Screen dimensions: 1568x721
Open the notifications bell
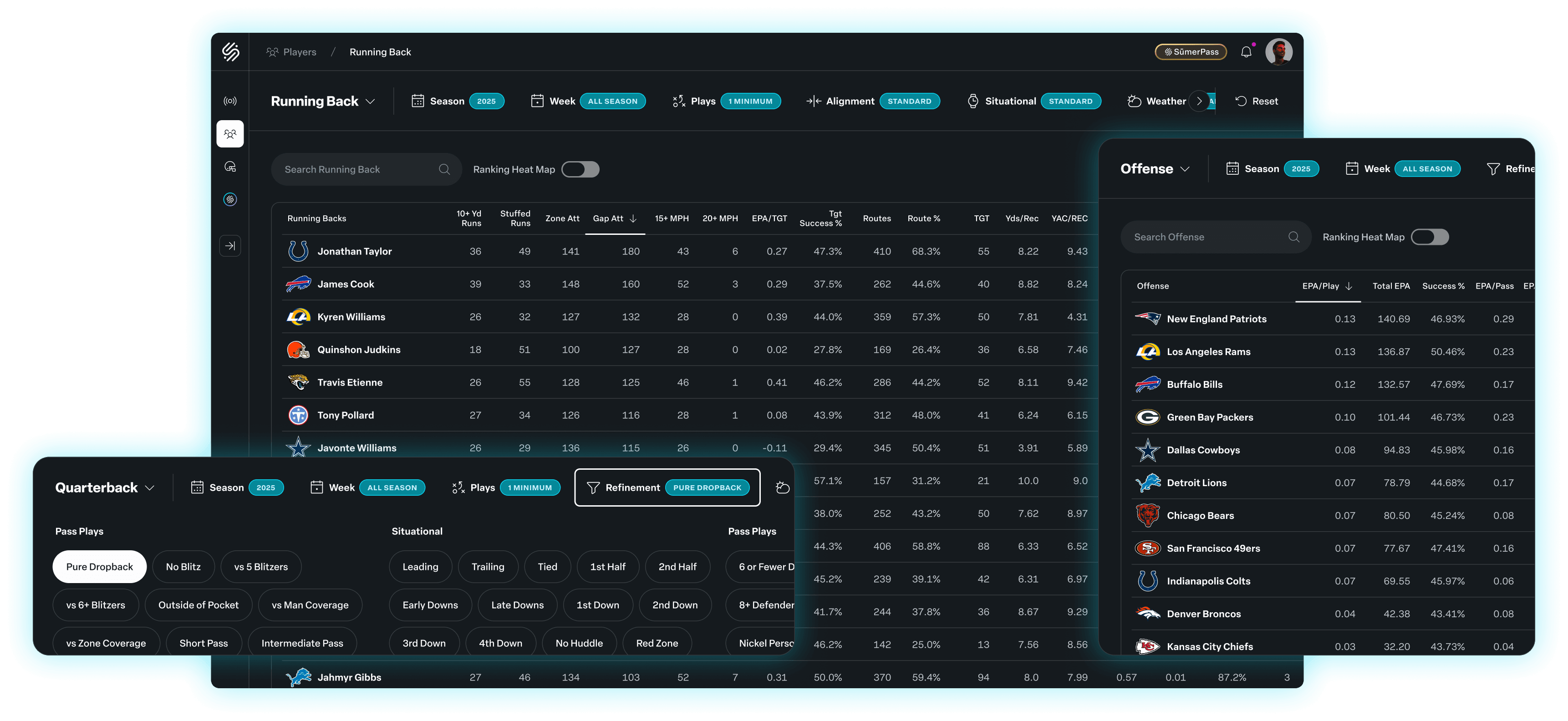[x=1246, y=52]
